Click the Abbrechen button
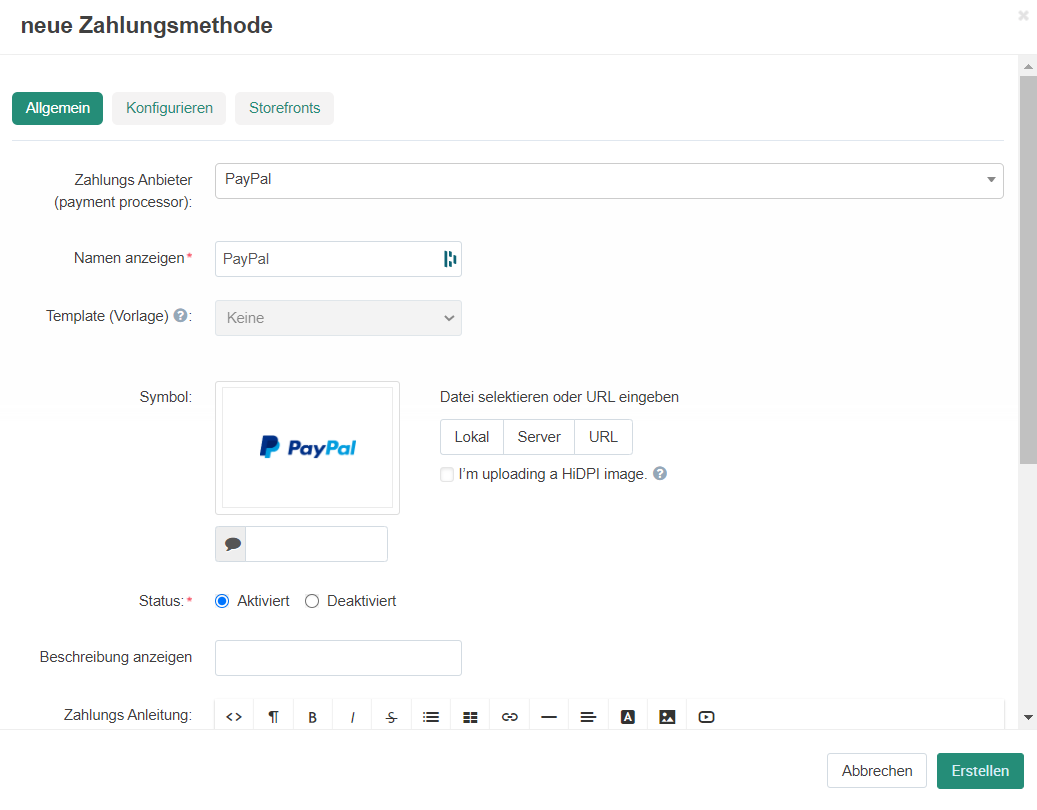This screenshot has width=1037, height=810. coord(877,771)
